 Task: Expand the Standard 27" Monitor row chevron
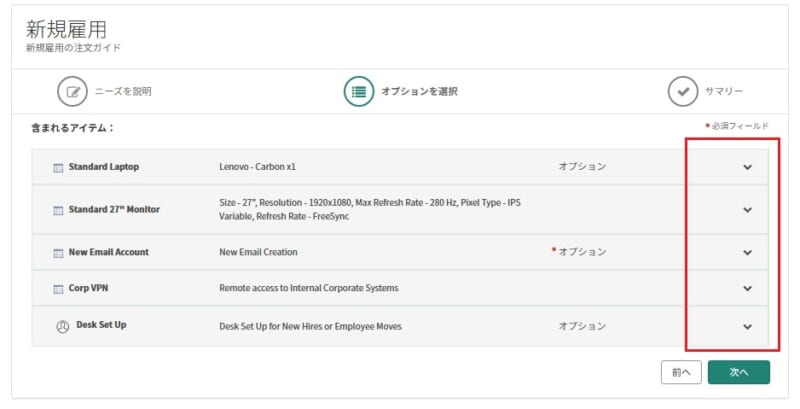click(747, 210)
